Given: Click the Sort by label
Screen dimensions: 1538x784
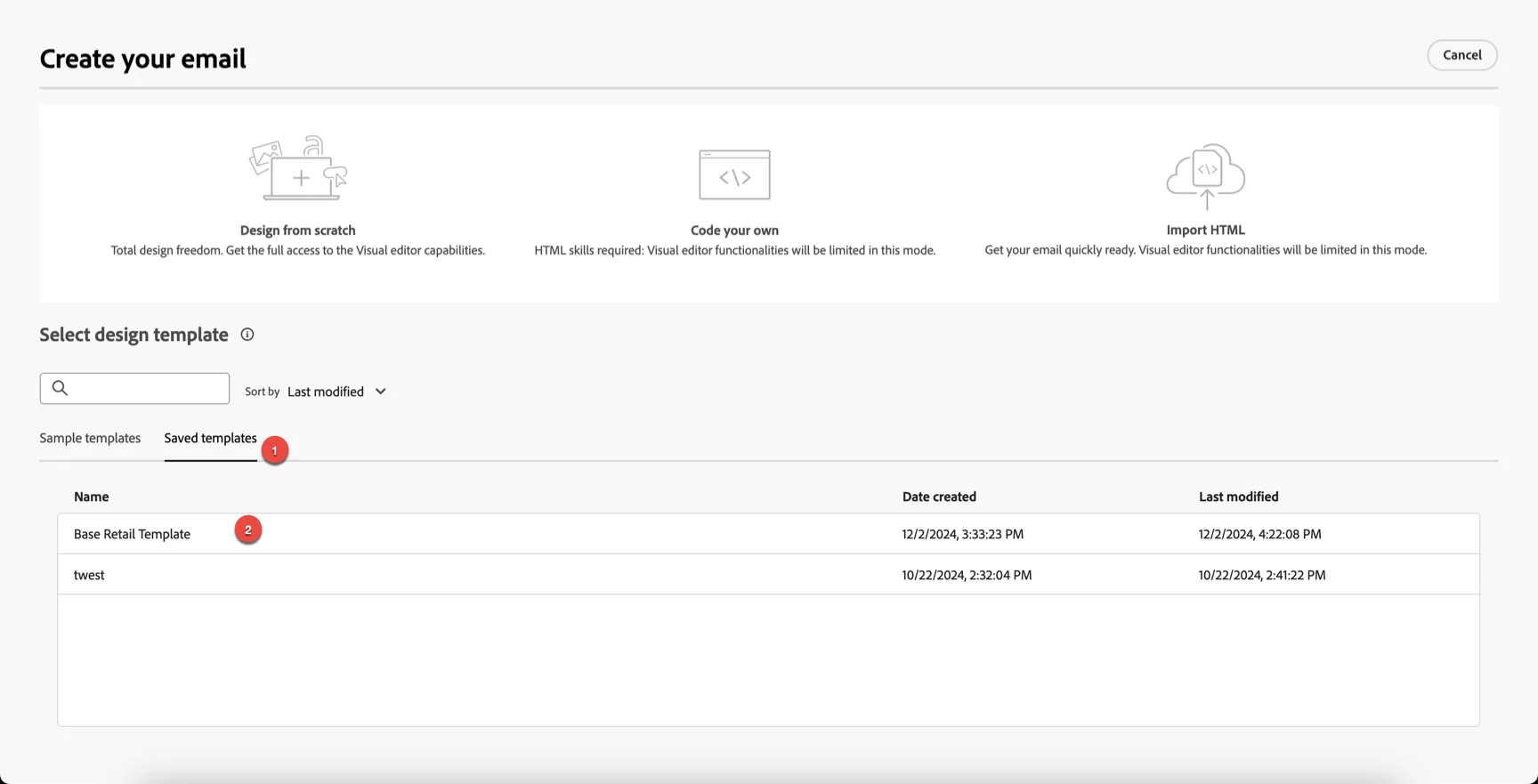Looking at the screenshot, I should [262, 392].
